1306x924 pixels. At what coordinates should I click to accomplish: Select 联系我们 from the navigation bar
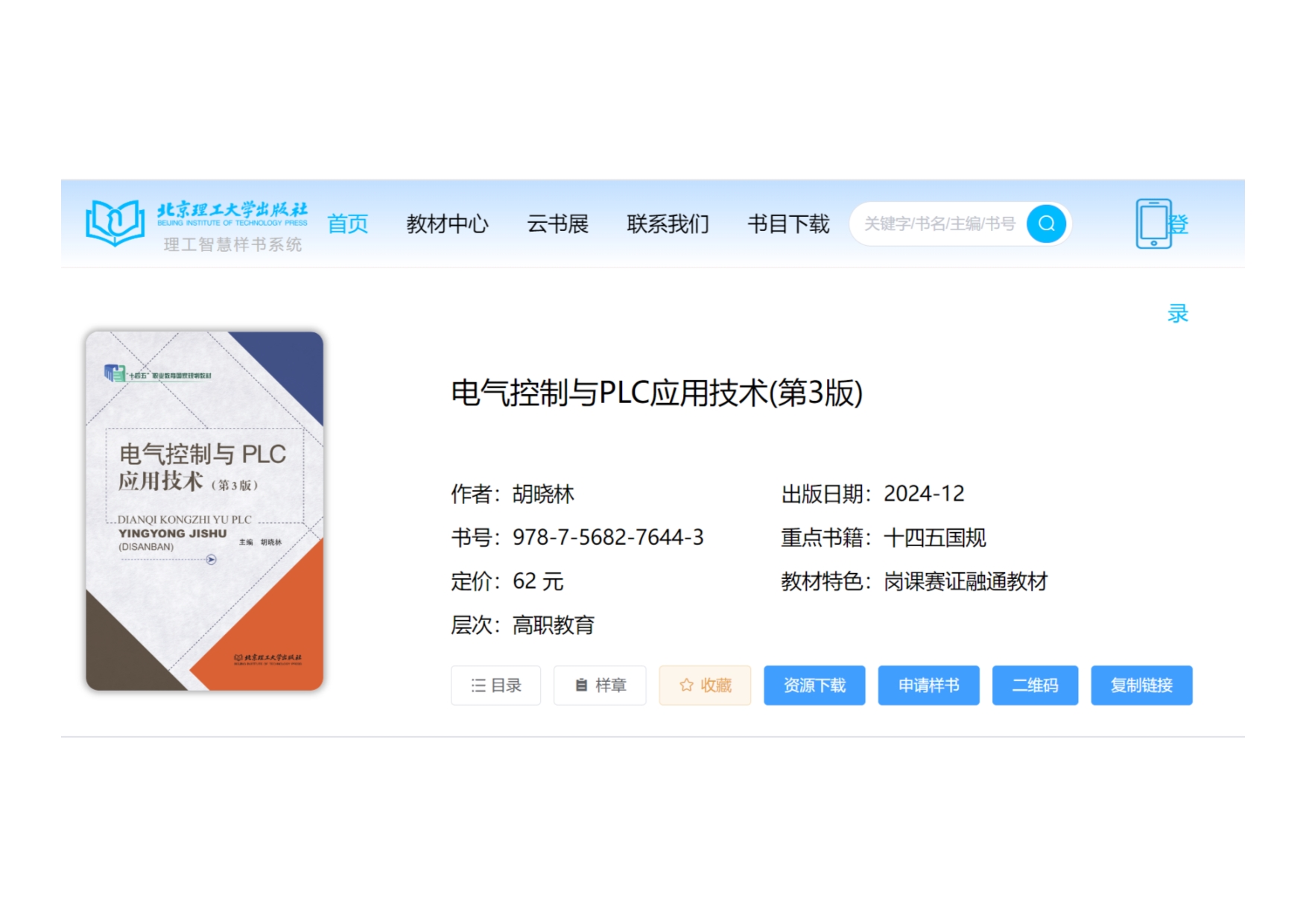tap(668, 224)
